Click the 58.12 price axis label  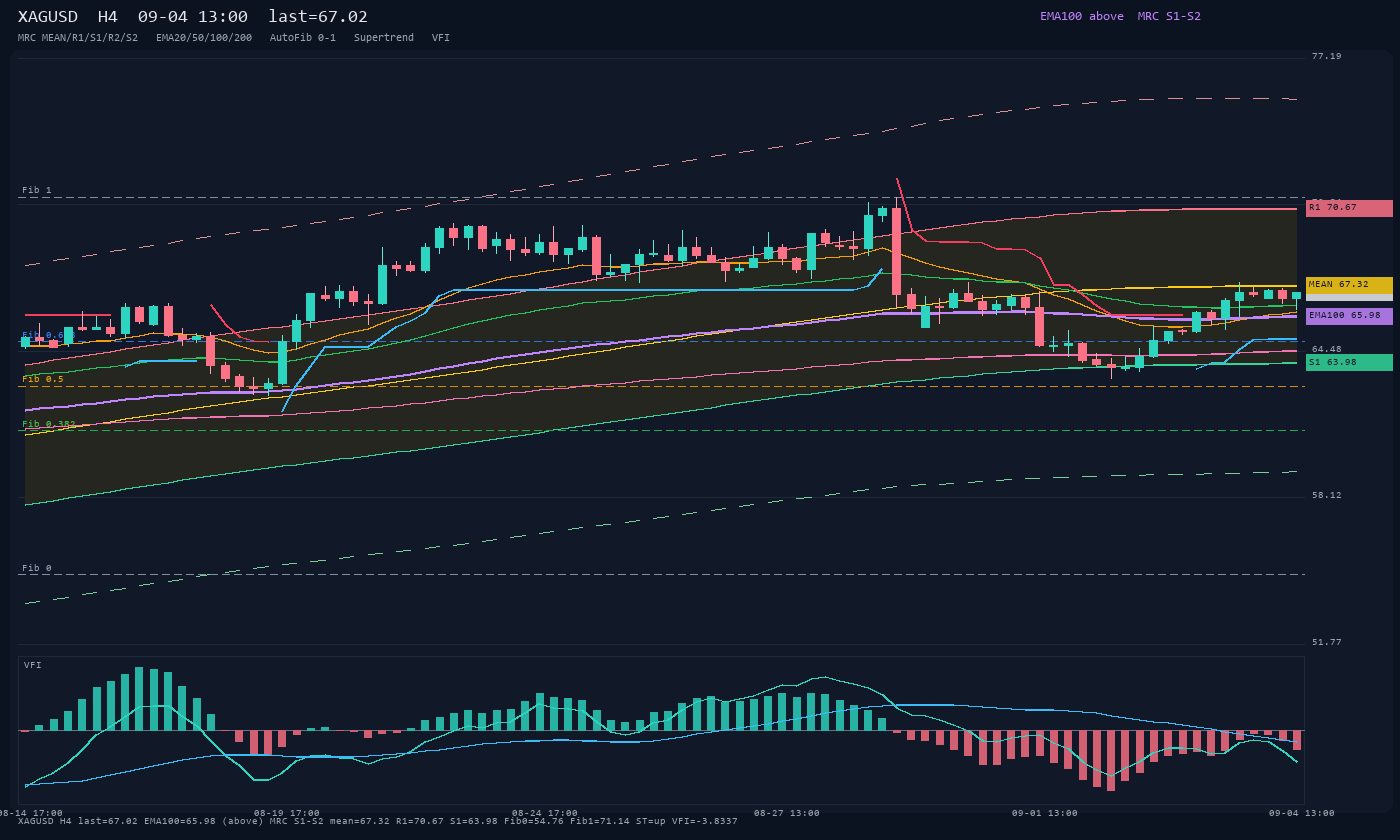point(1327,495)
